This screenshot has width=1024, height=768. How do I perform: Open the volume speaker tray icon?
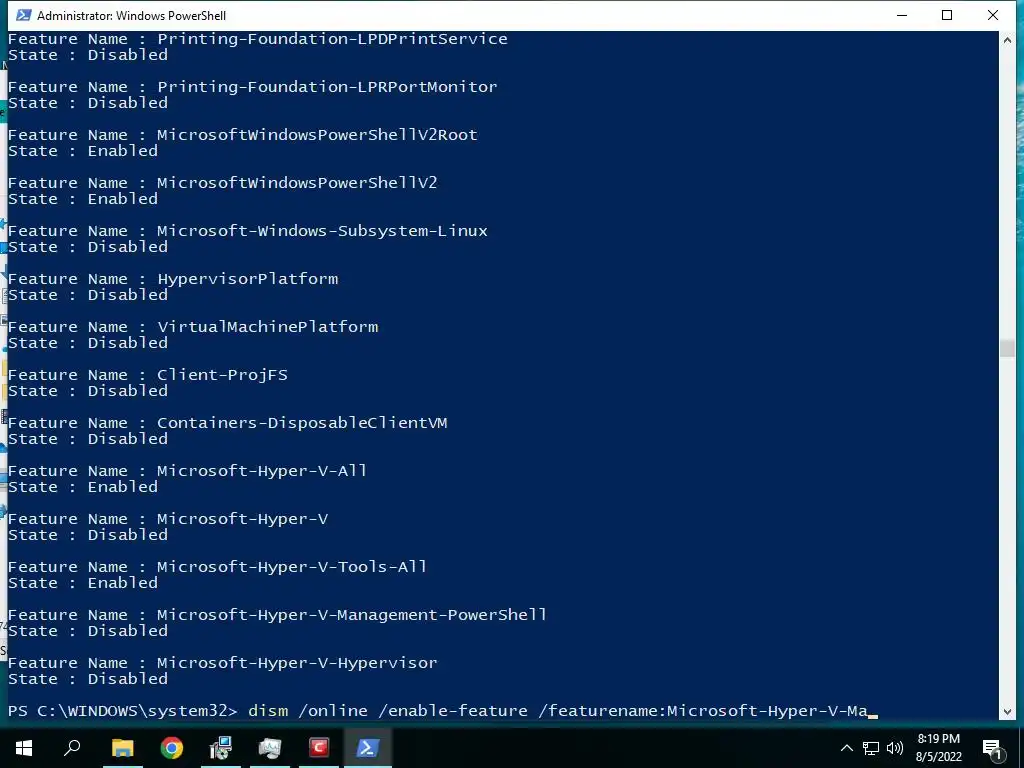coord(895,748)
